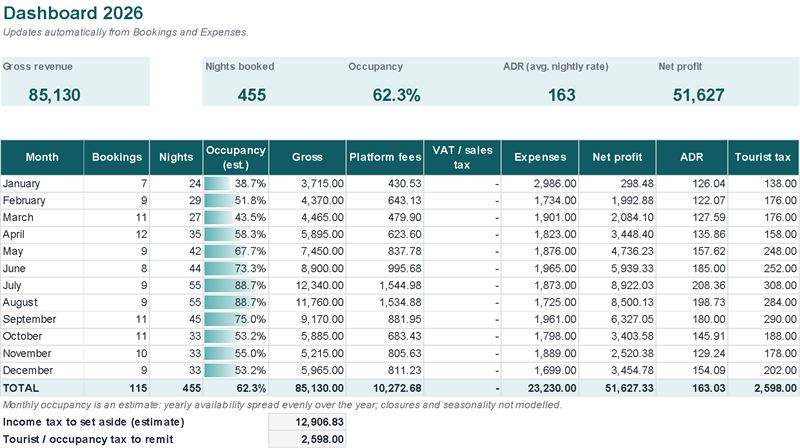Click the January row label
Screen dimensions: 800x448
pos(21,184)
